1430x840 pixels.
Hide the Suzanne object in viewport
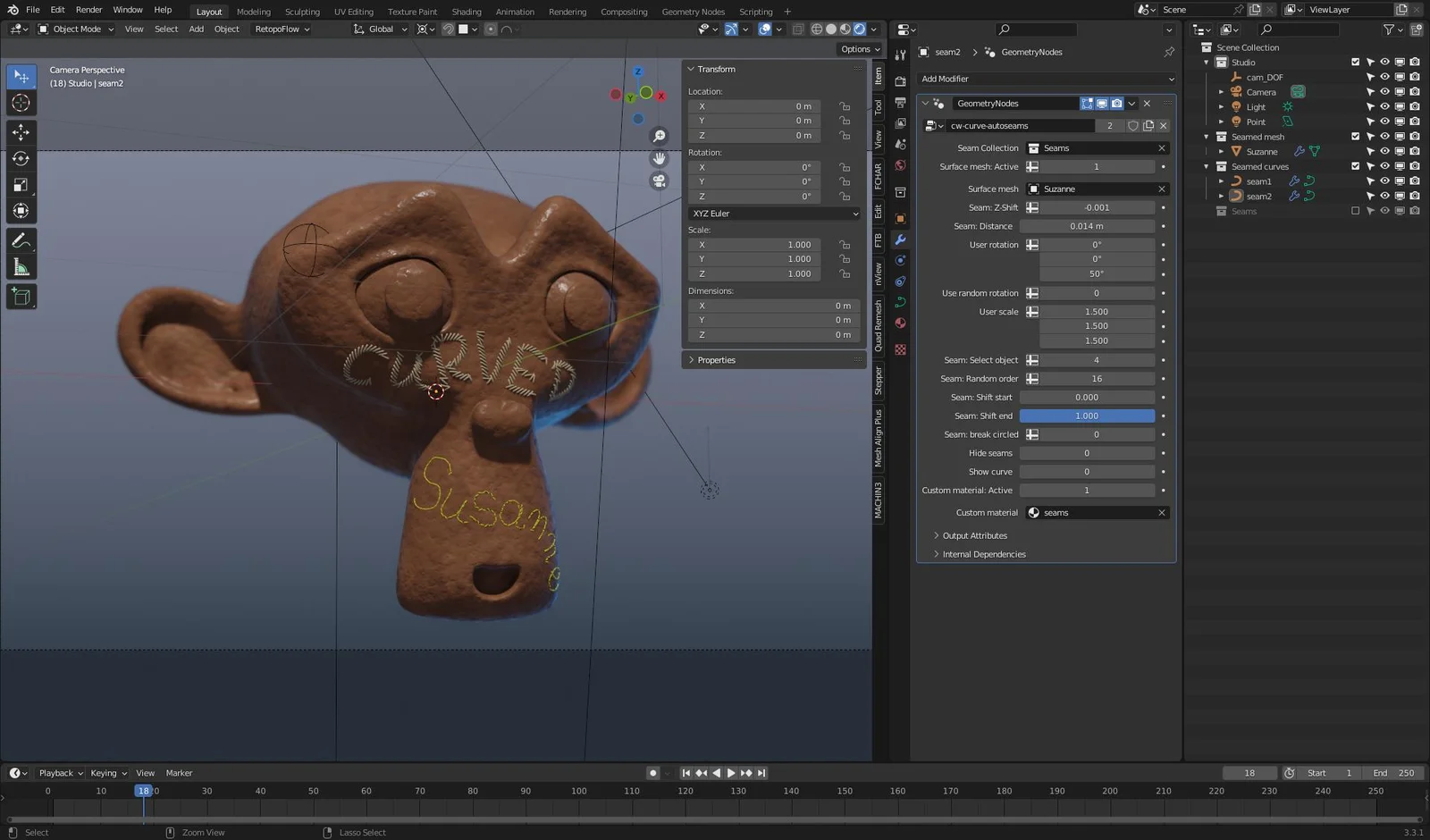(1384, 151)
